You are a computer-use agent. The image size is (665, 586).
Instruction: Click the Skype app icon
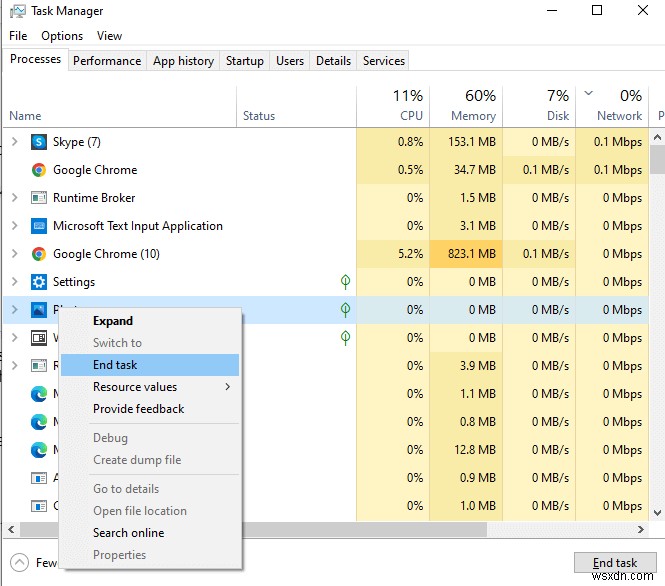(39, 142)
